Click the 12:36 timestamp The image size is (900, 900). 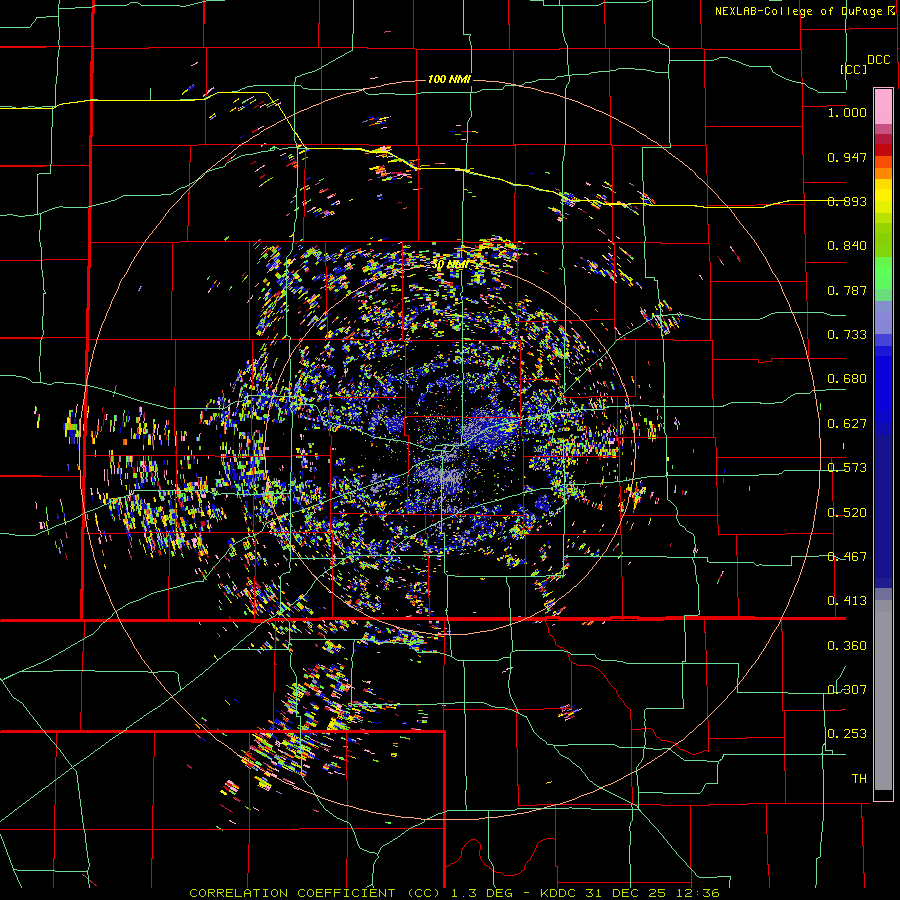(x=696, y=893)
